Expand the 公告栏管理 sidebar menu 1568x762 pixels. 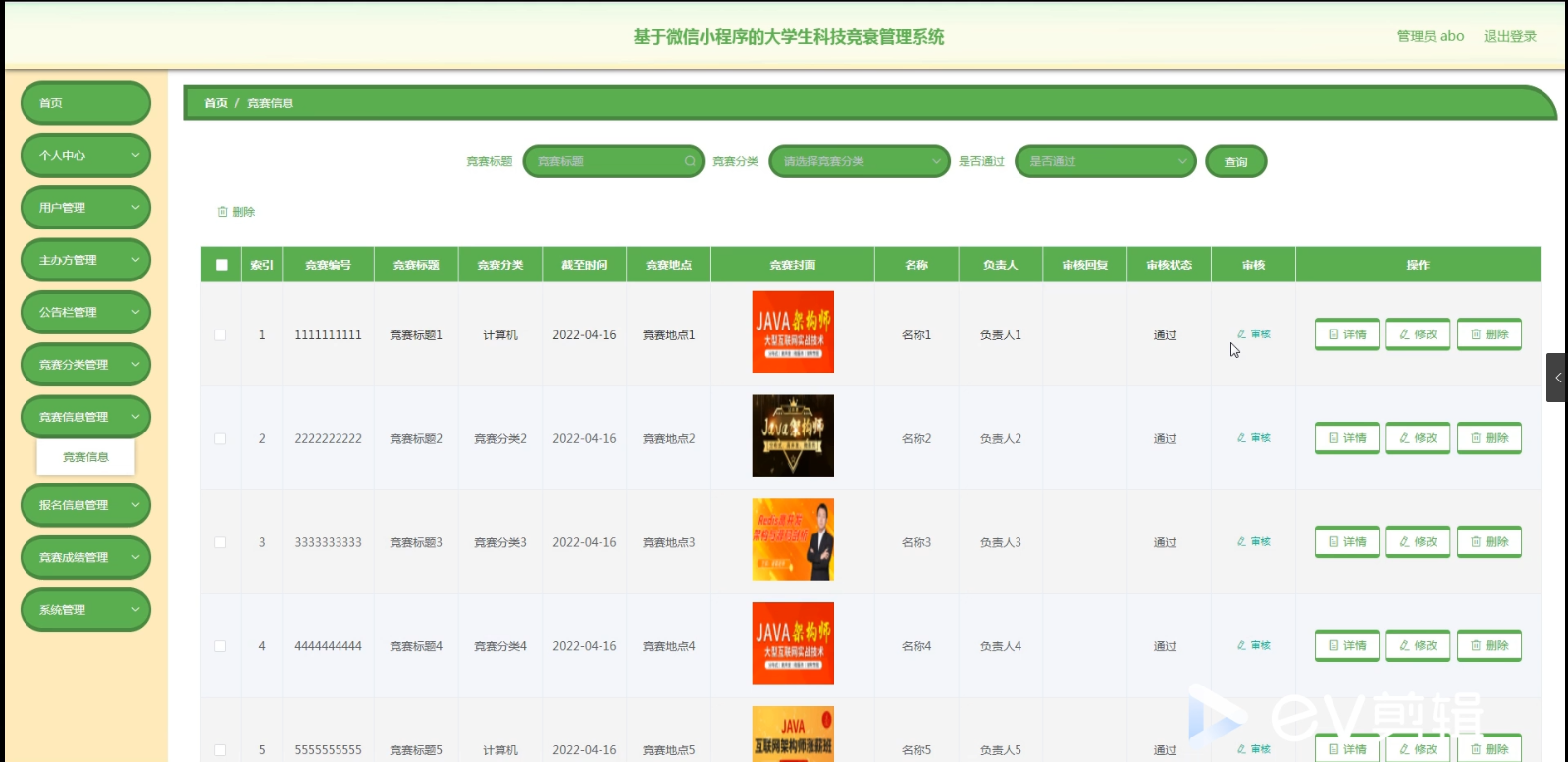click(x=85, y=312)
